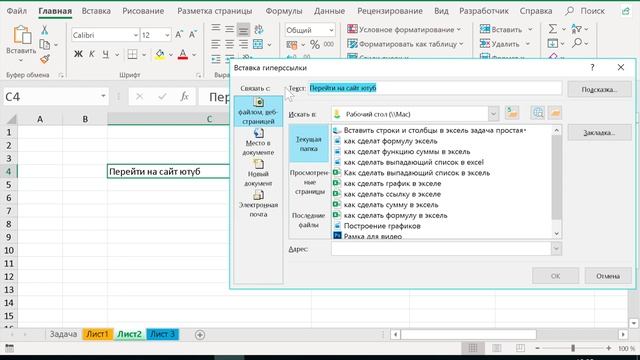Click the Fill down icon
Viewport: 640px width, 360px height.
click(553, 43)
